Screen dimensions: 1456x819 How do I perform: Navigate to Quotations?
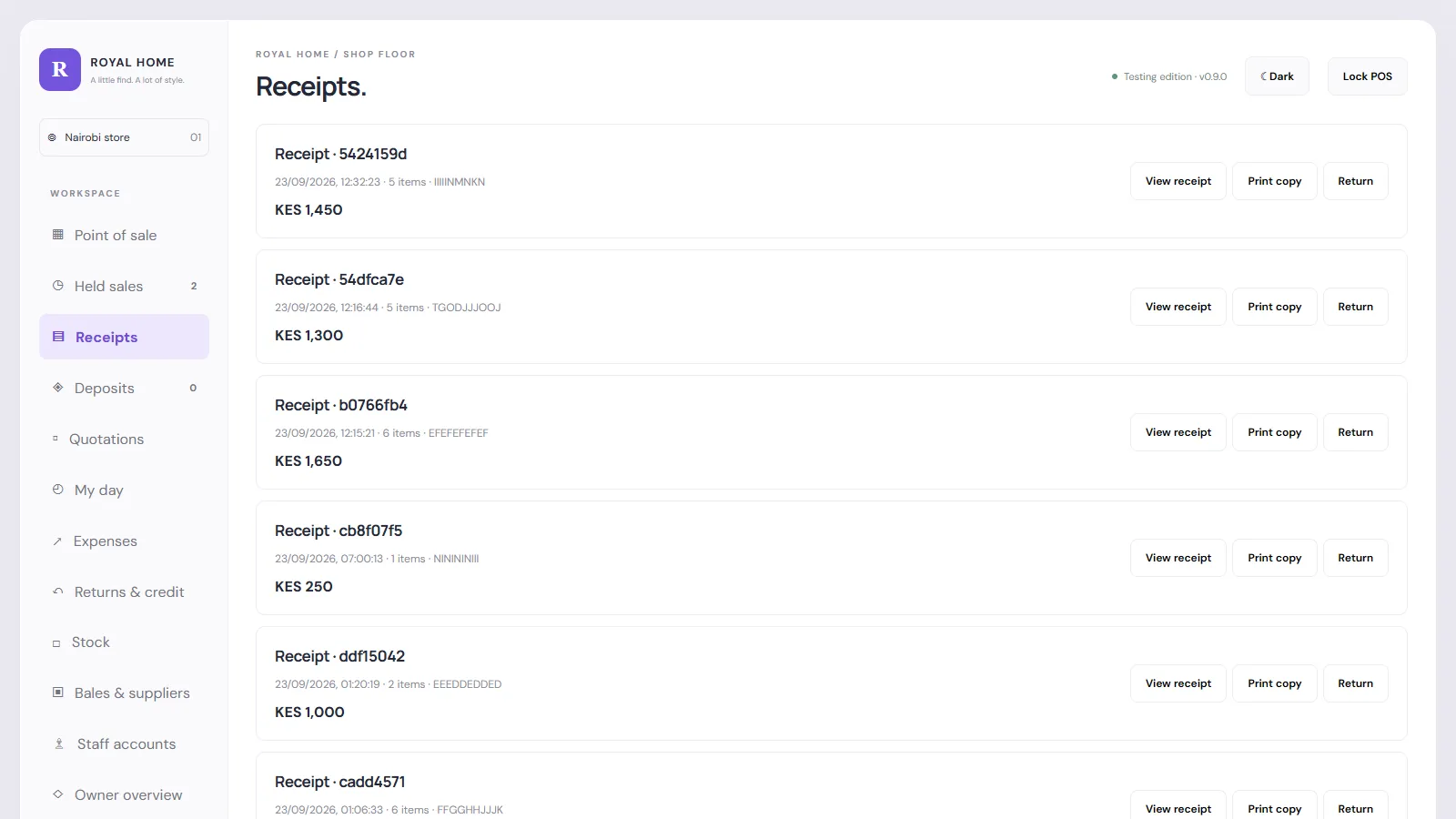click(124, 439)
